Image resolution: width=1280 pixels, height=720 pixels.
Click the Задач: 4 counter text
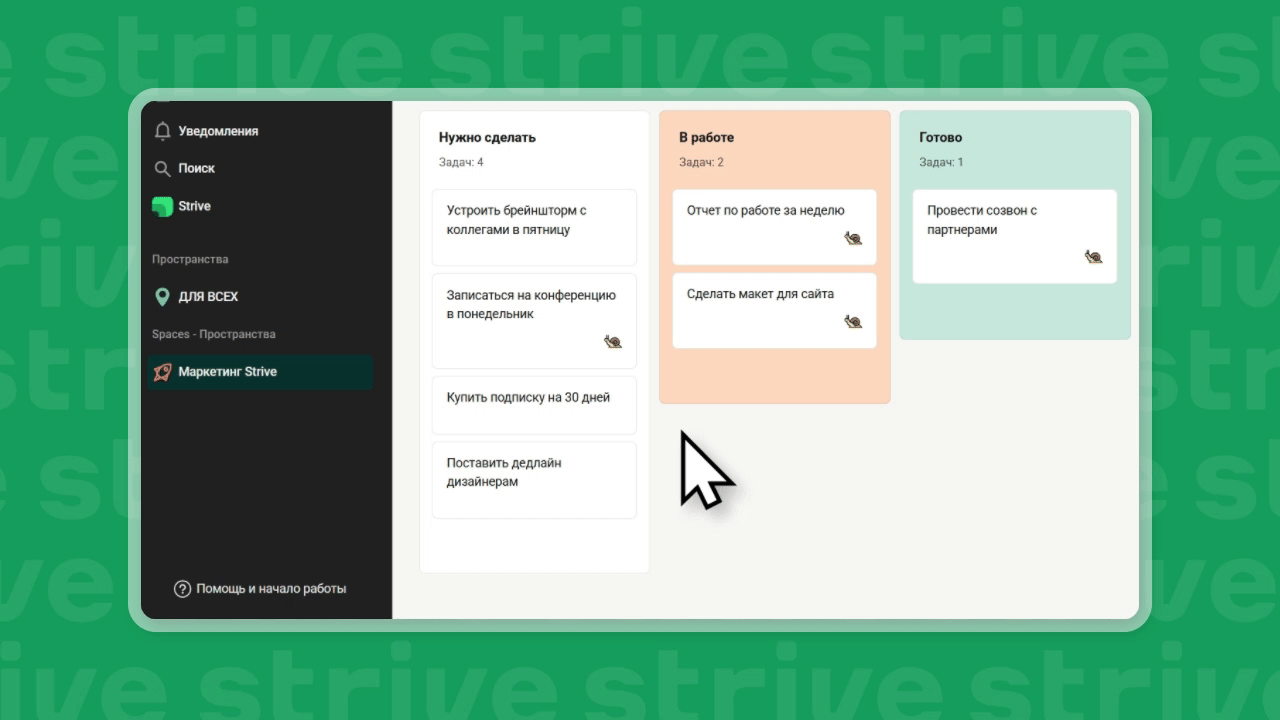(x=461, y=162)
